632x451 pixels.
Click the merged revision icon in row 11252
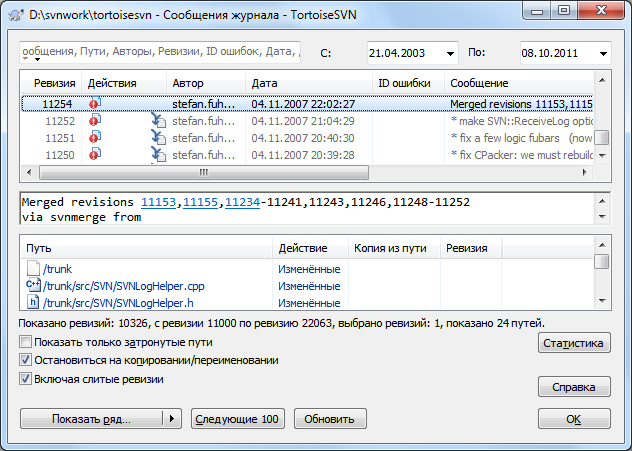point(158,121)
